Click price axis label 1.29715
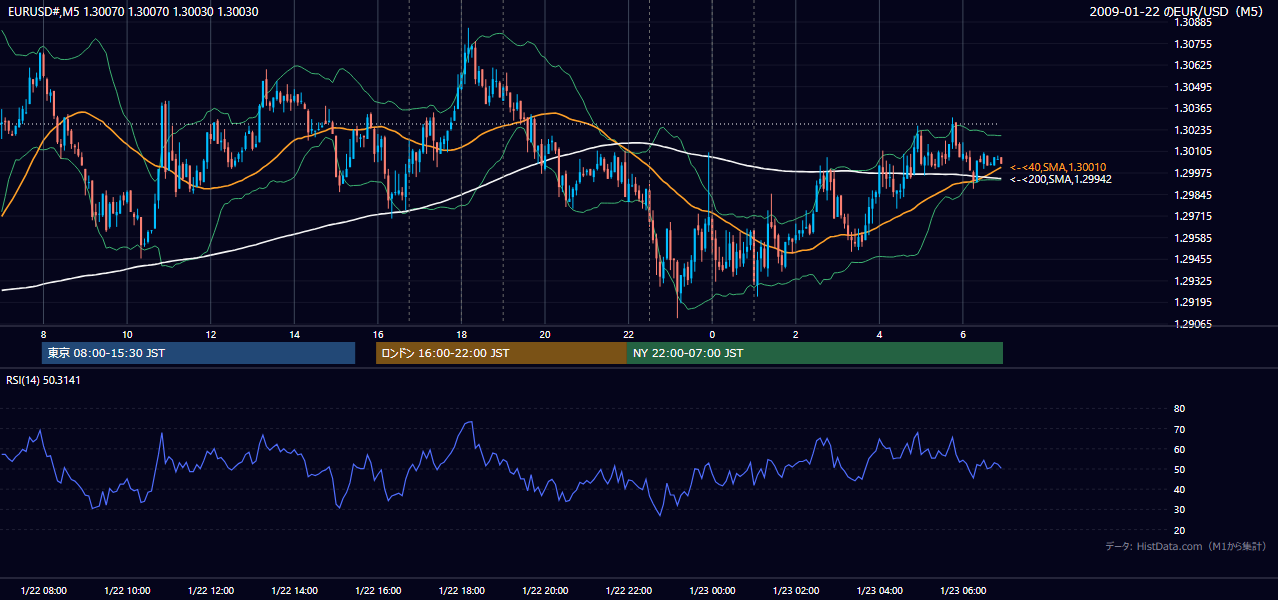 pyautogui.click(x=1194, y=216)
